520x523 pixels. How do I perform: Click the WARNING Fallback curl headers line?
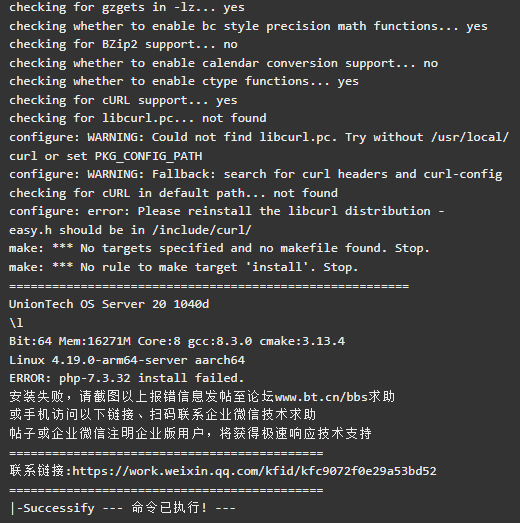255,174
